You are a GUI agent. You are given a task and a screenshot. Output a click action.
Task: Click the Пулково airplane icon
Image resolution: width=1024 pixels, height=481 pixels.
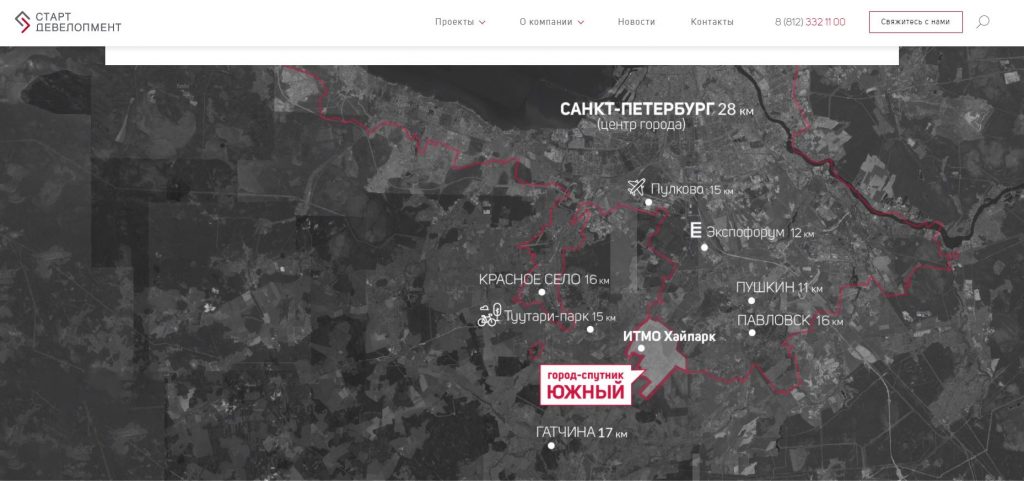click(636, 187)
